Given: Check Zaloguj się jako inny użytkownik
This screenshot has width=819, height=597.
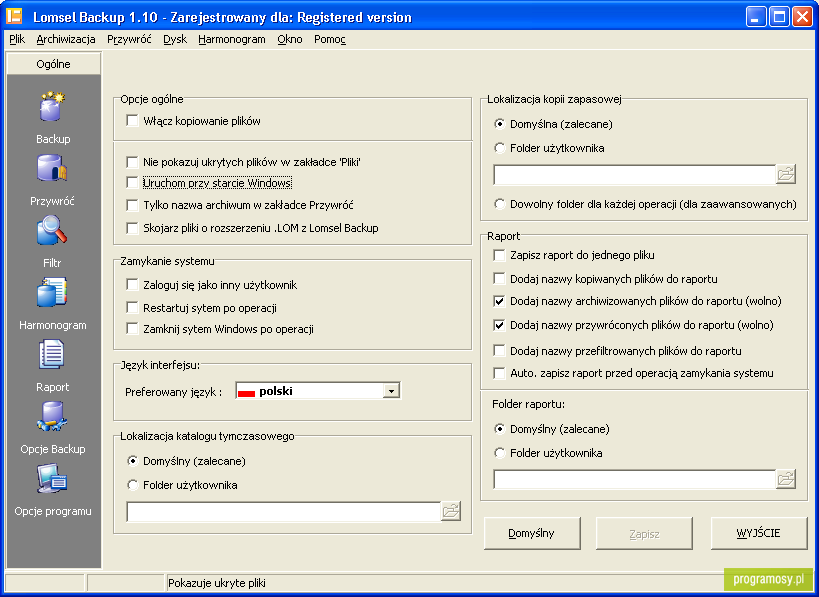Looking at the screenshot, I should (x=132, y=285).
